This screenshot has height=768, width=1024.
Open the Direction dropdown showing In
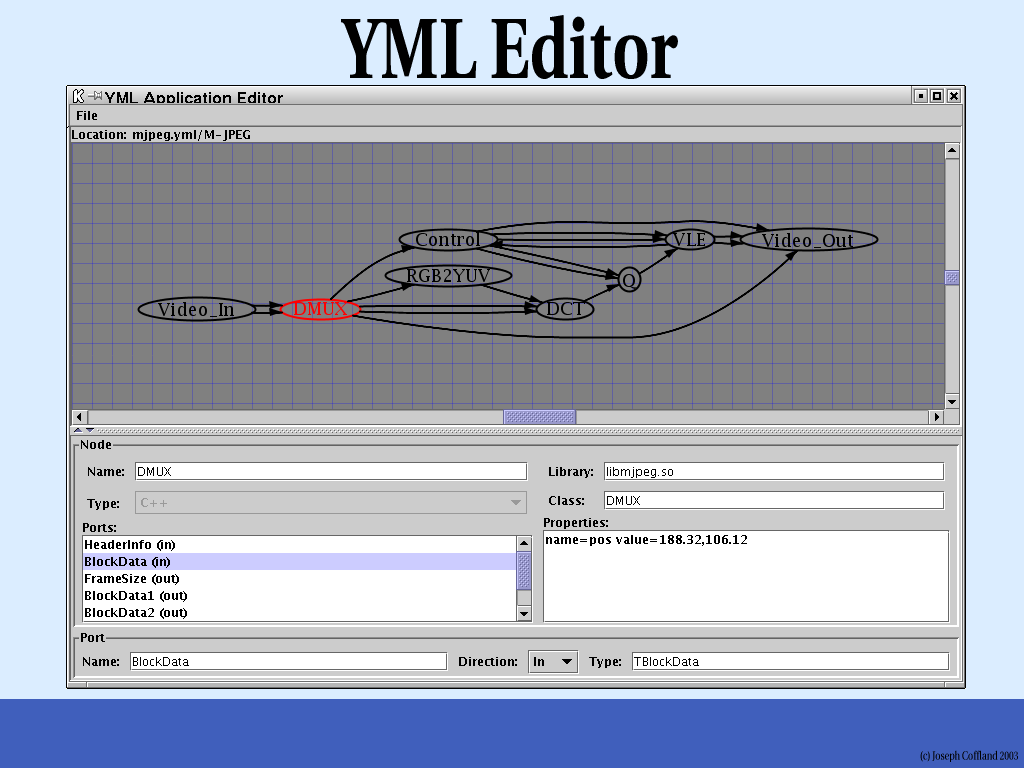(x=552, y=662)
